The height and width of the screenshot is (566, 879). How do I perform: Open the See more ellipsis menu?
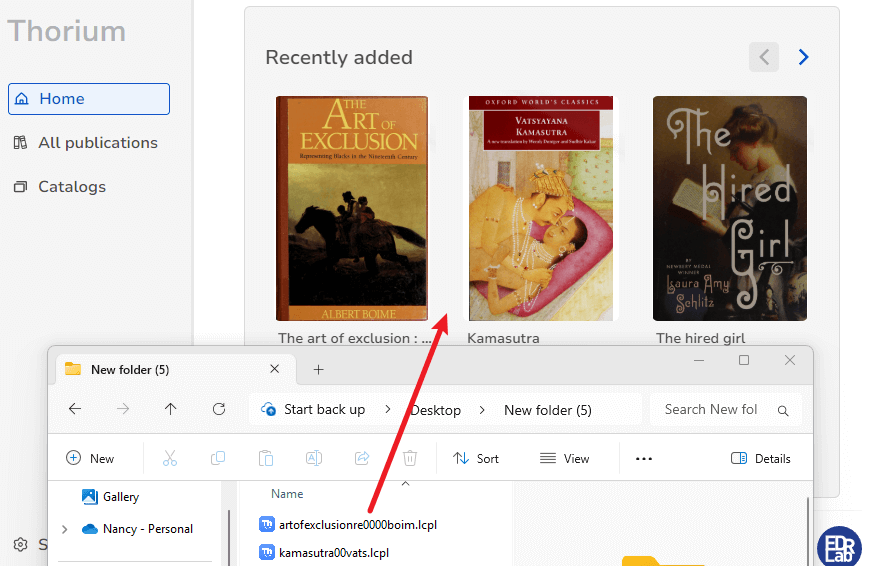click(644, 458)
